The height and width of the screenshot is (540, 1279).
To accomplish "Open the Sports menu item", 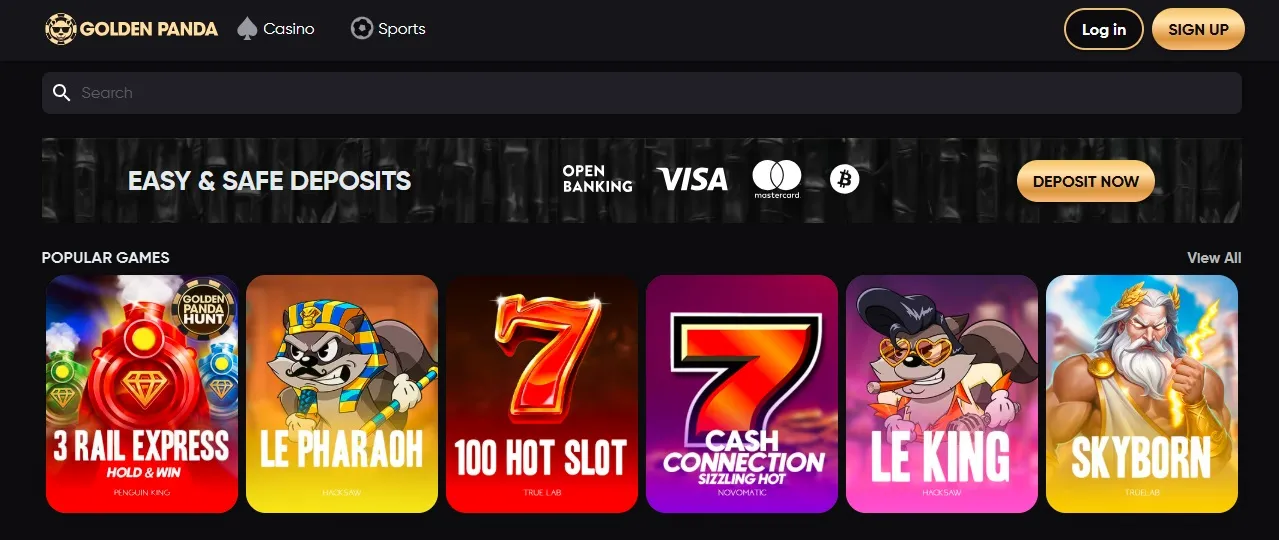I will [x=388, y=29].
